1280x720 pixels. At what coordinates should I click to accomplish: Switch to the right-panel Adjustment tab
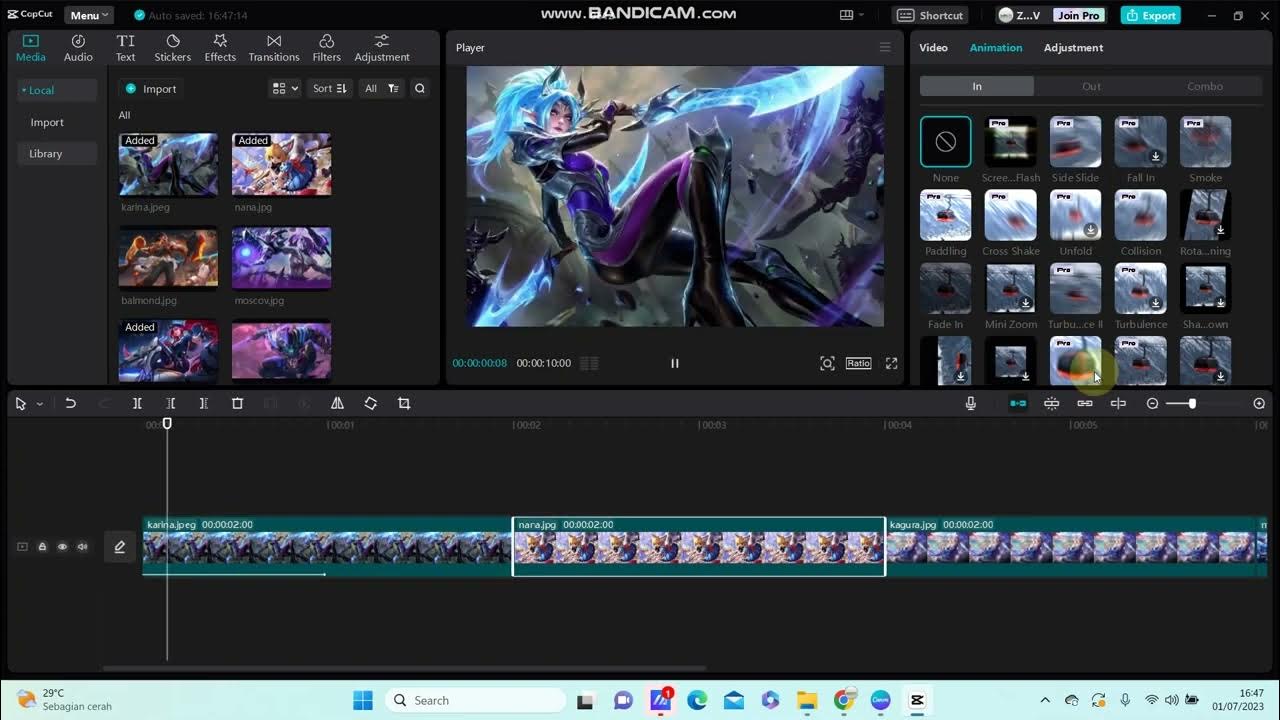(x=1073, y=48)
